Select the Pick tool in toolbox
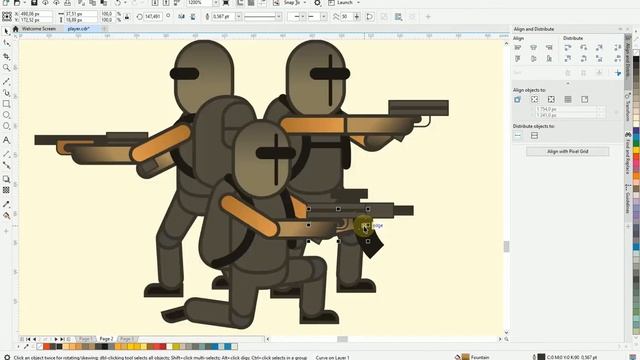The width and height of the screenshot is (640, 360). (6, 31)
